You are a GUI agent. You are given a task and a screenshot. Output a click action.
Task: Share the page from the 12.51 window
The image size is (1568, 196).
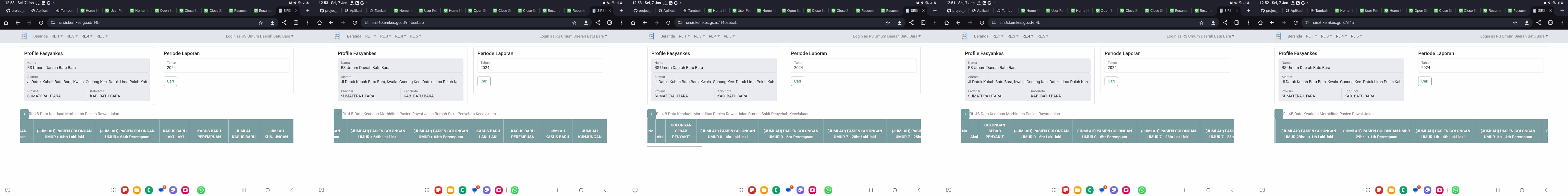(x=1225, y=23)
